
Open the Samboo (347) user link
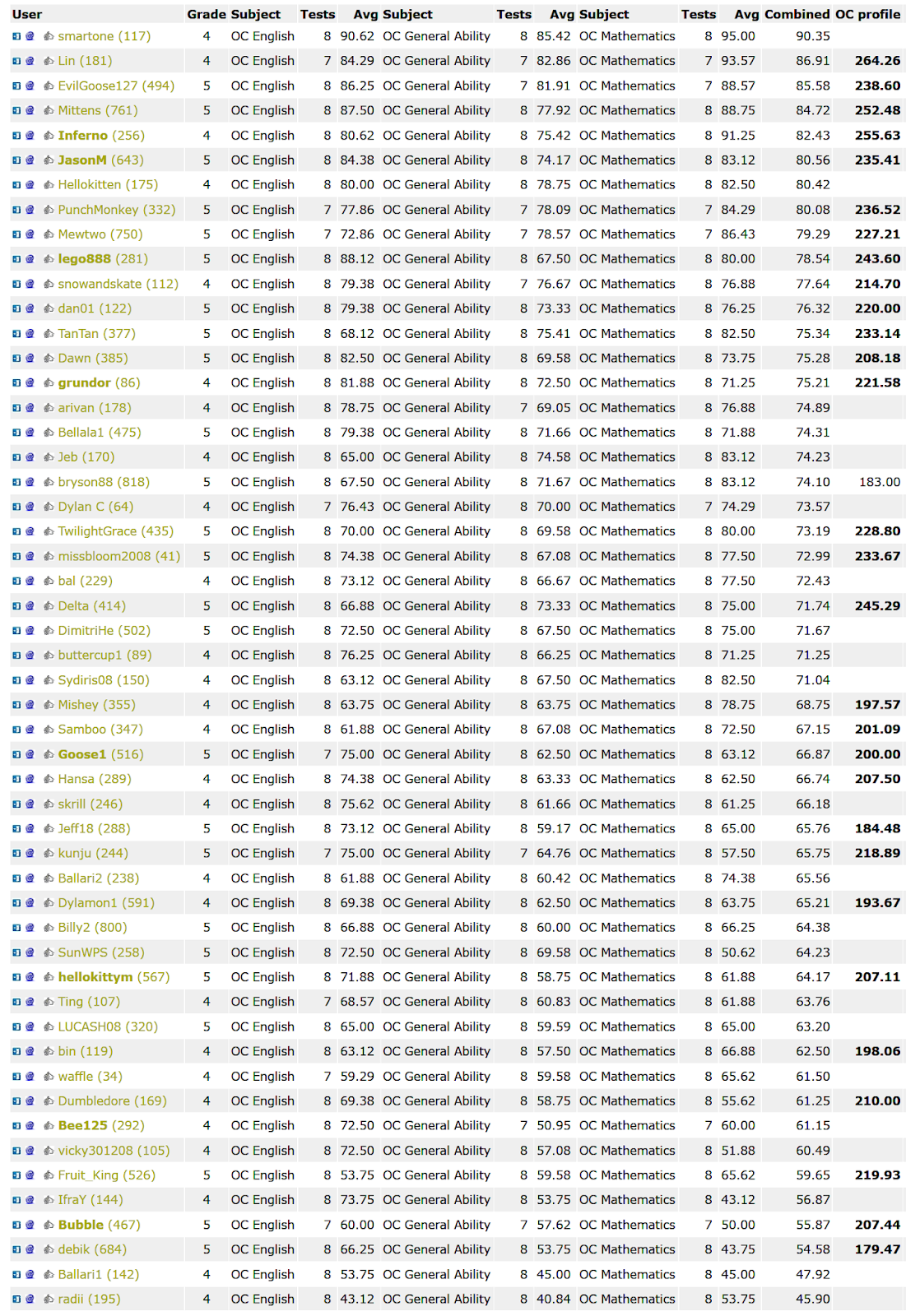(x=100, y=730)
